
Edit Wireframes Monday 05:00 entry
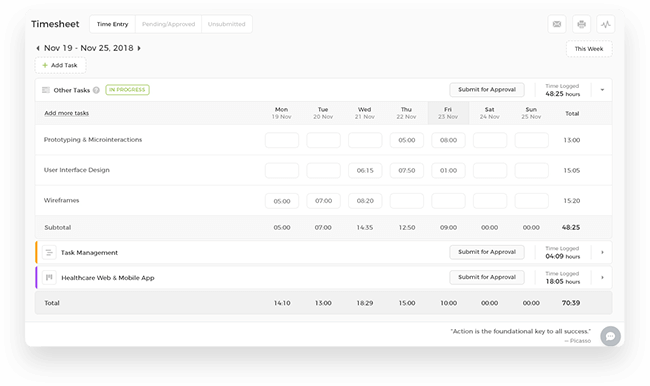pyautogui.click(x=282, y=201)
